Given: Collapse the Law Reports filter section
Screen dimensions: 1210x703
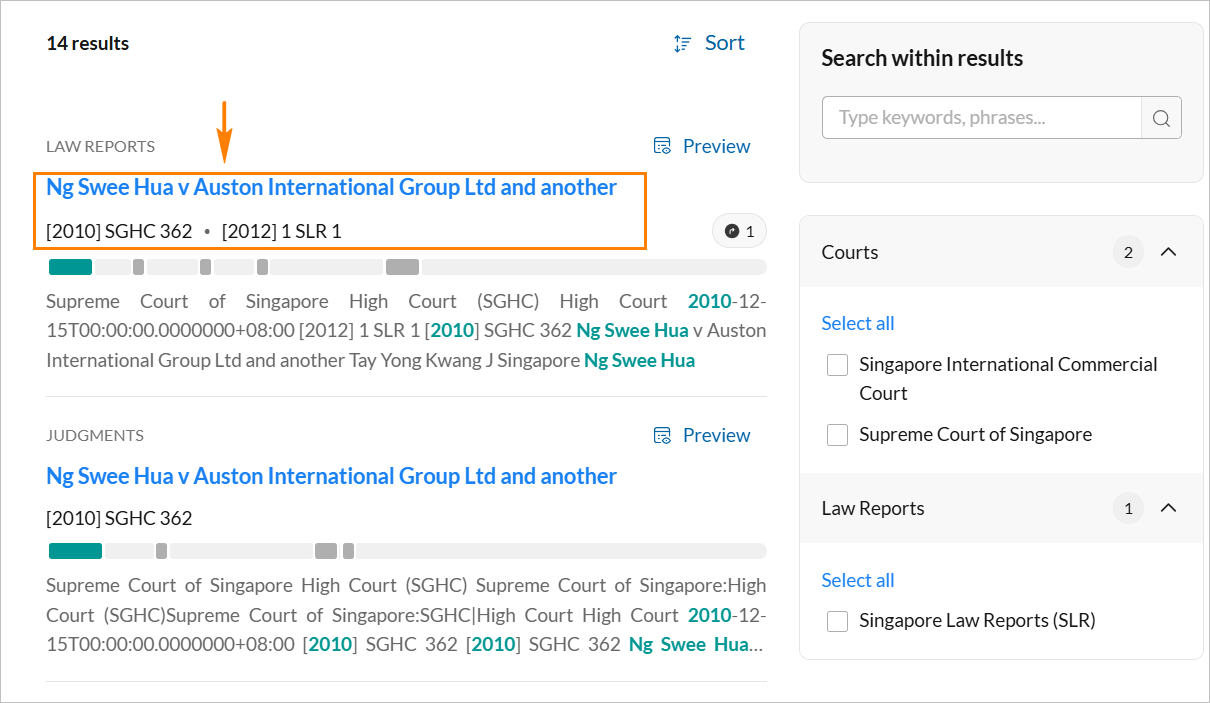Looking at the screenshot, I should (1168, 508).
